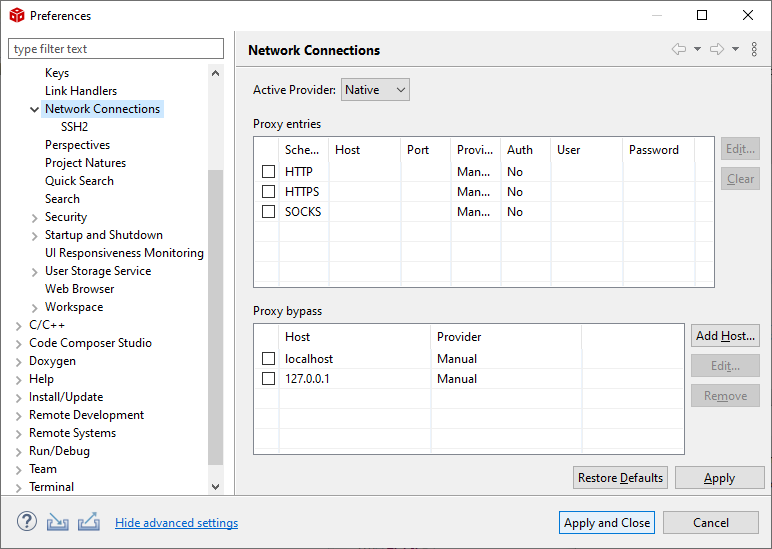Click the Add Host button
Screen dimensions: 772x549
pos(725,336)
